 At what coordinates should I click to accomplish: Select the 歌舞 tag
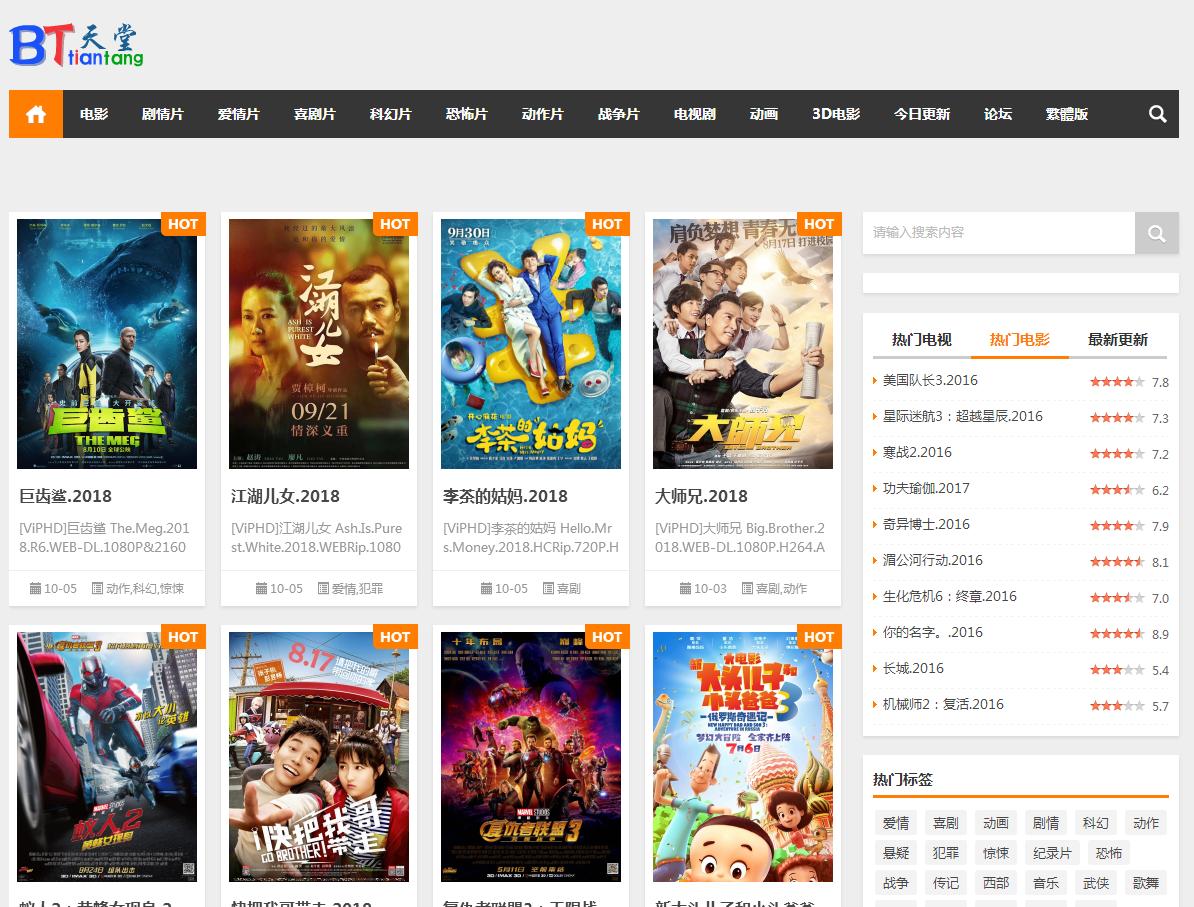point(1145,883)
